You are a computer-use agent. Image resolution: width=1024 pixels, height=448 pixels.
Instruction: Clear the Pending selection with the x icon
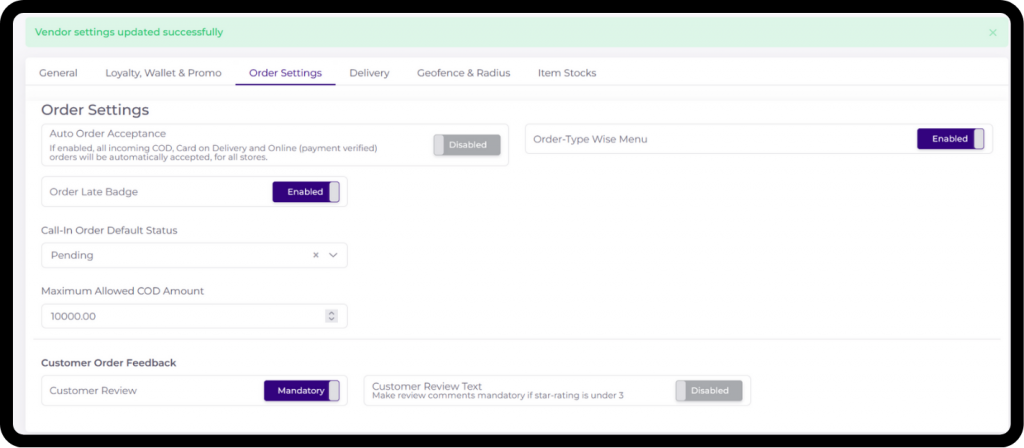(316, 255)
